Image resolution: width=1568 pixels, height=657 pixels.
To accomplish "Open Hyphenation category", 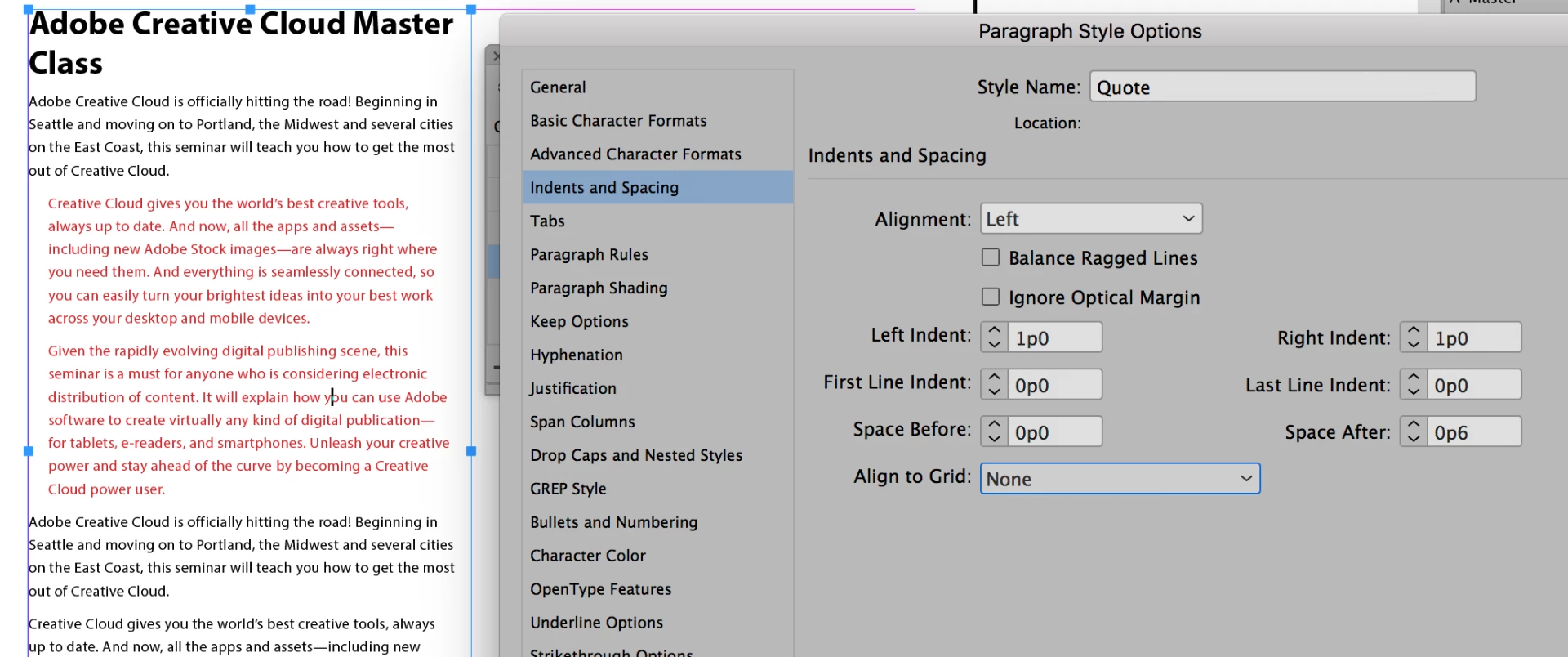I will pos(657,355).
